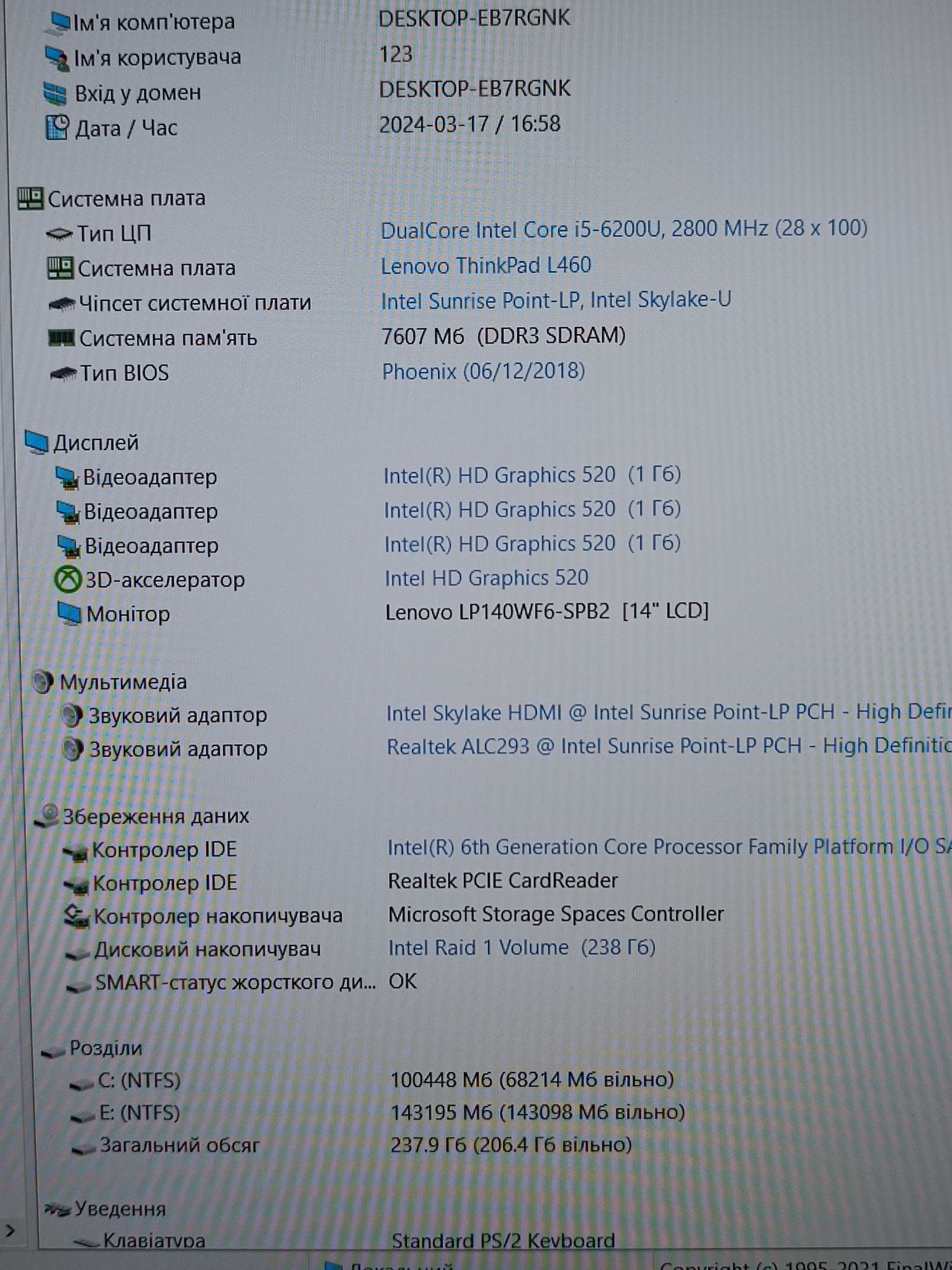Open the second Відеоадаптер Intel HD Graphics link
Screen dimensions: 952x1270
[532, 509]
